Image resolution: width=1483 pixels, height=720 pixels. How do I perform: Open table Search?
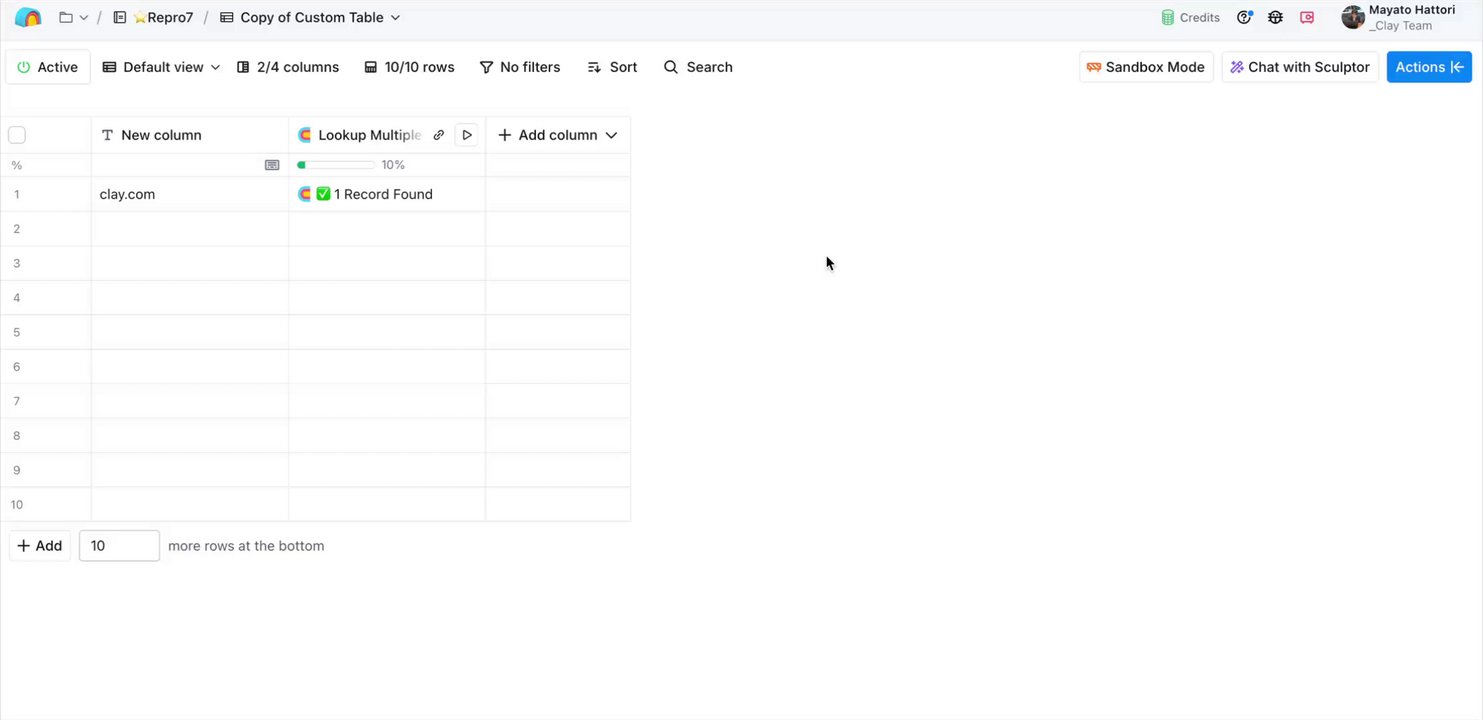point(698,67)
